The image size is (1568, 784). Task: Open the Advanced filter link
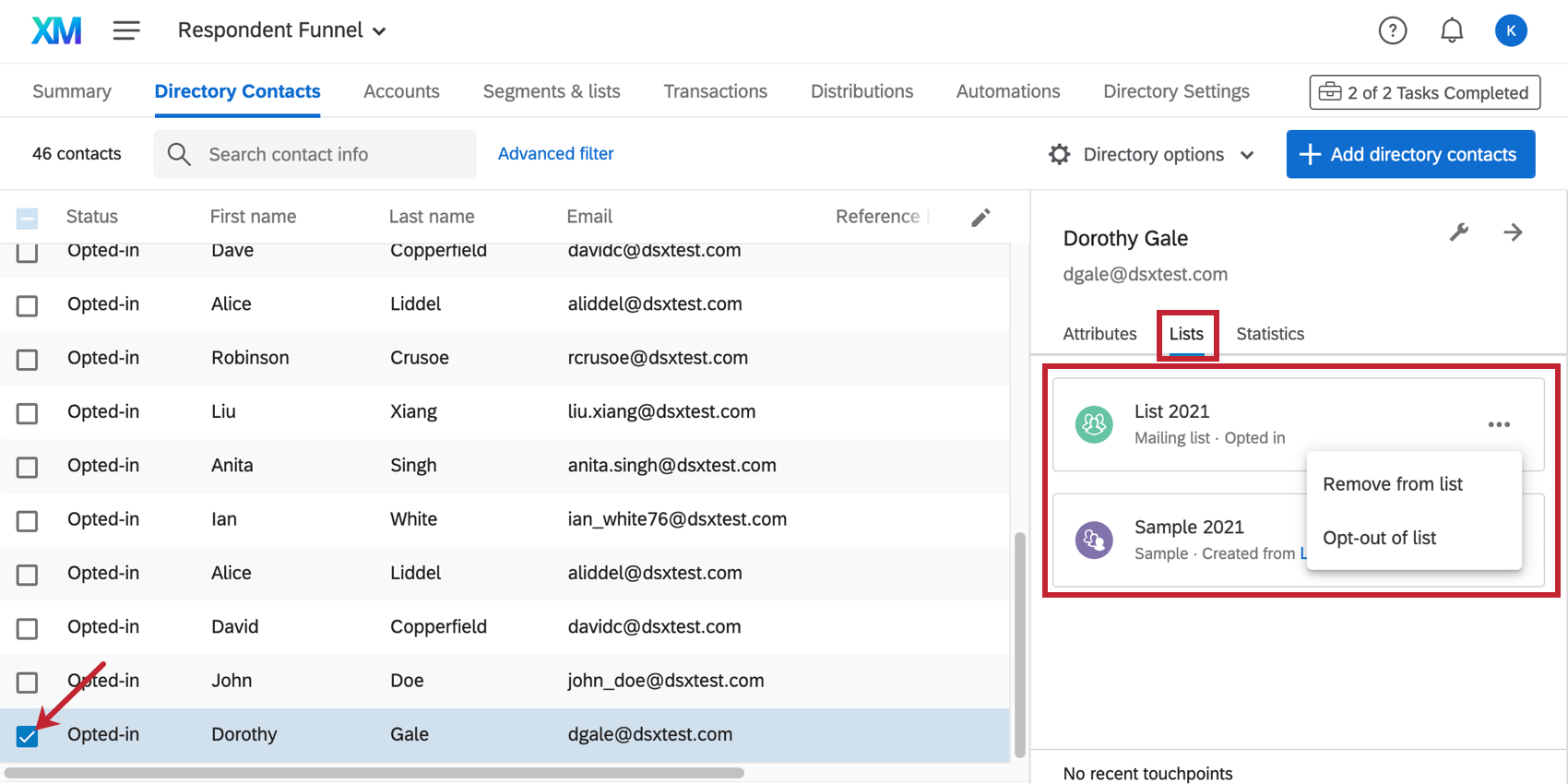(555, 154)
